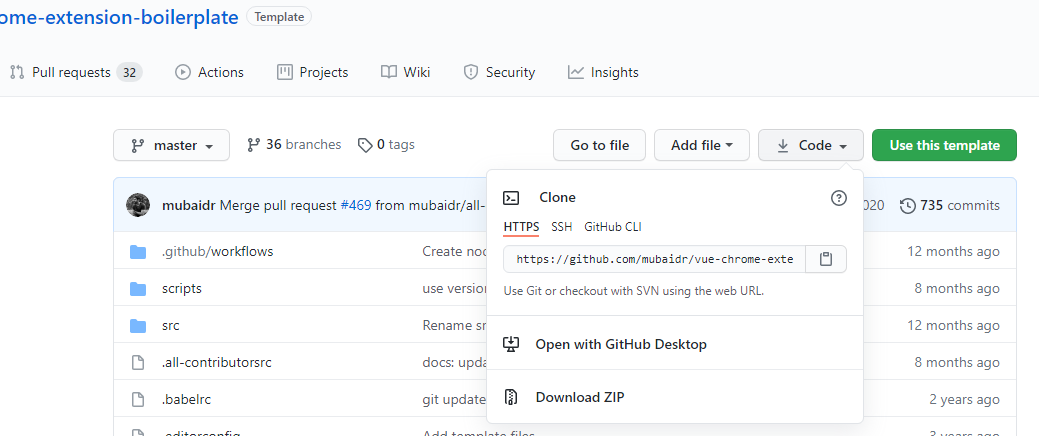
Task: Click 'Use Git or checkout with SVN' text
Action: (x=634, y=291)
